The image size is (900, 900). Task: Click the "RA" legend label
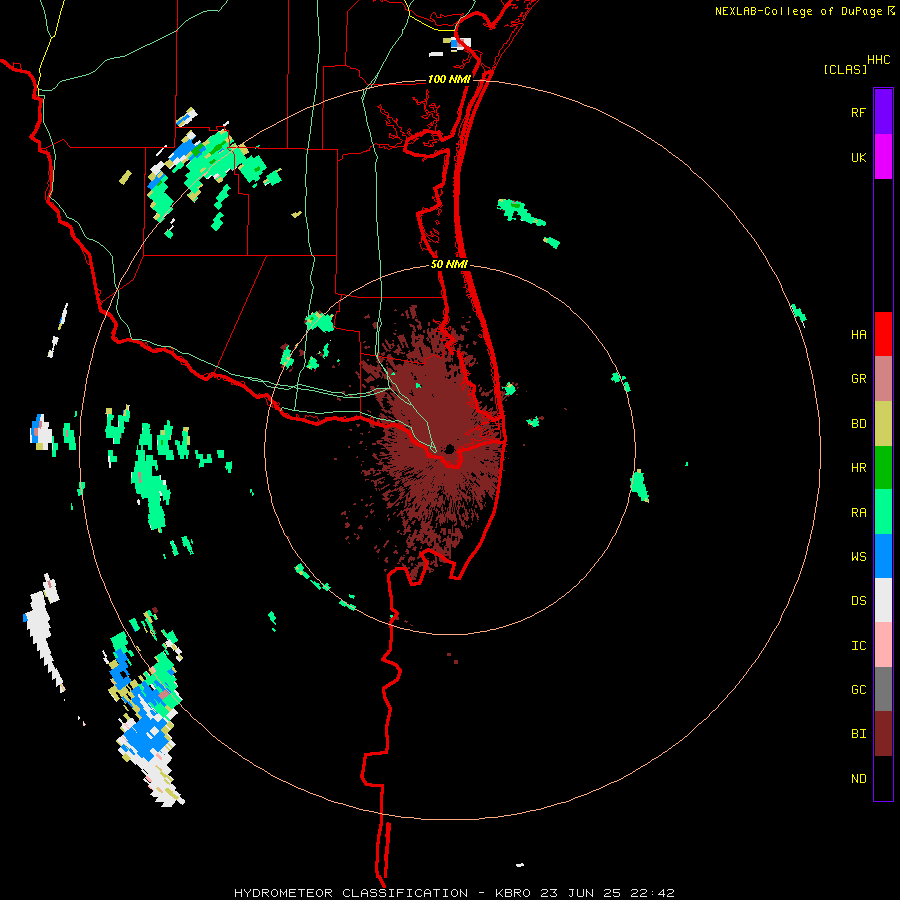click(858, 513)
